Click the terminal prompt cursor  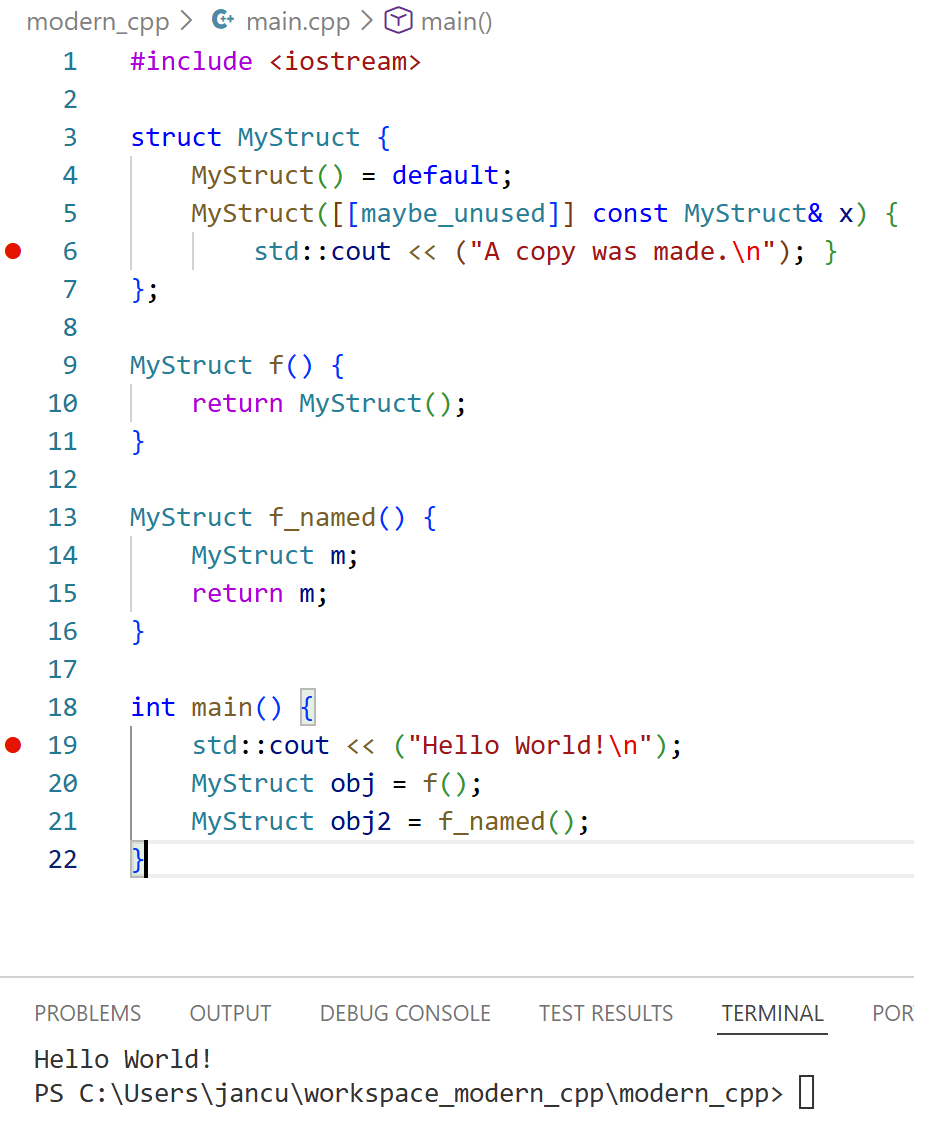click(x=807, y=1092)
